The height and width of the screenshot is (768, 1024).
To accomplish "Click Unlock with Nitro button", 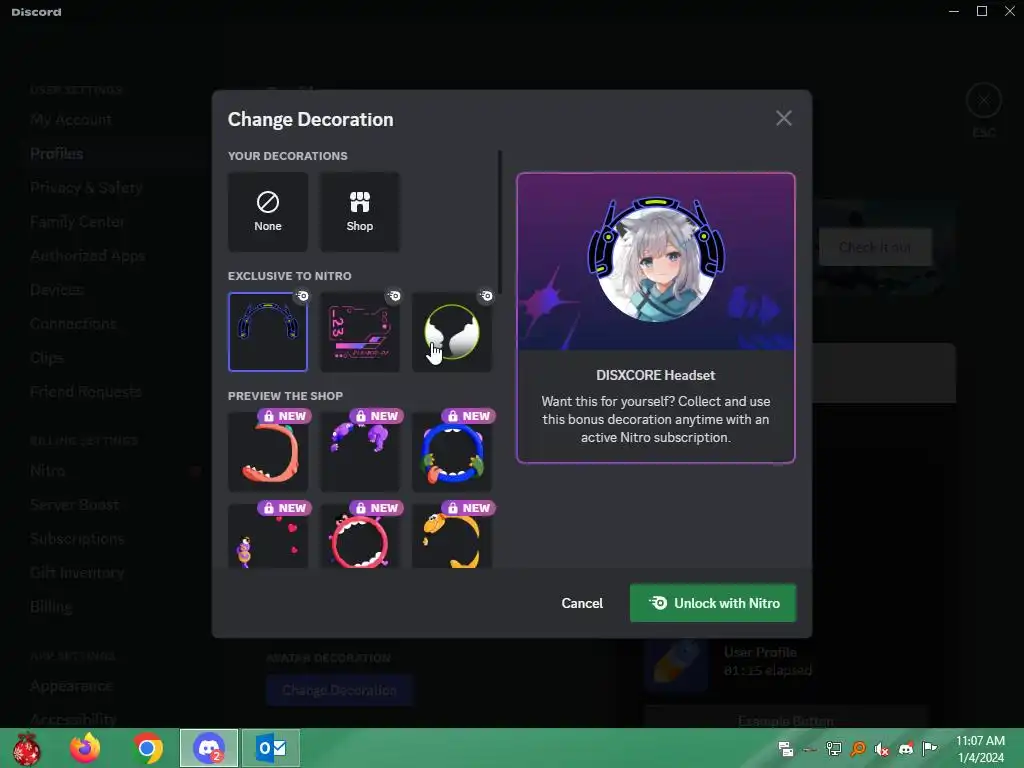I will (x=712, y=603).
